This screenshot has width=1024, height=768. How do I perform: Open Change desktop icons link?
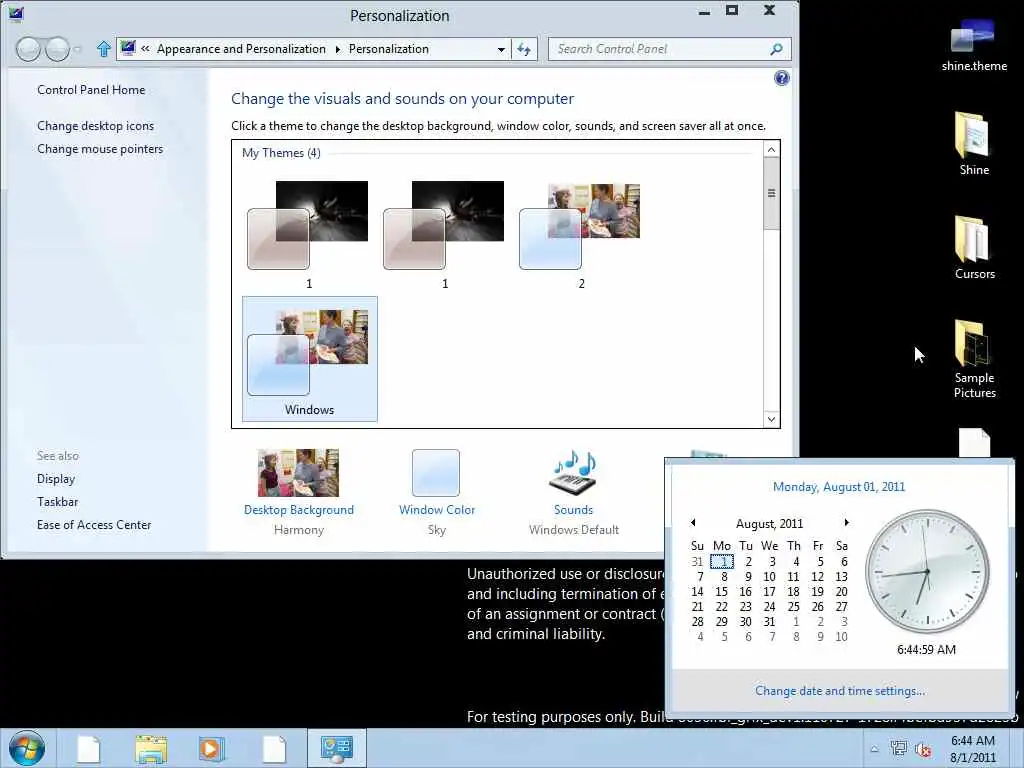95,126
